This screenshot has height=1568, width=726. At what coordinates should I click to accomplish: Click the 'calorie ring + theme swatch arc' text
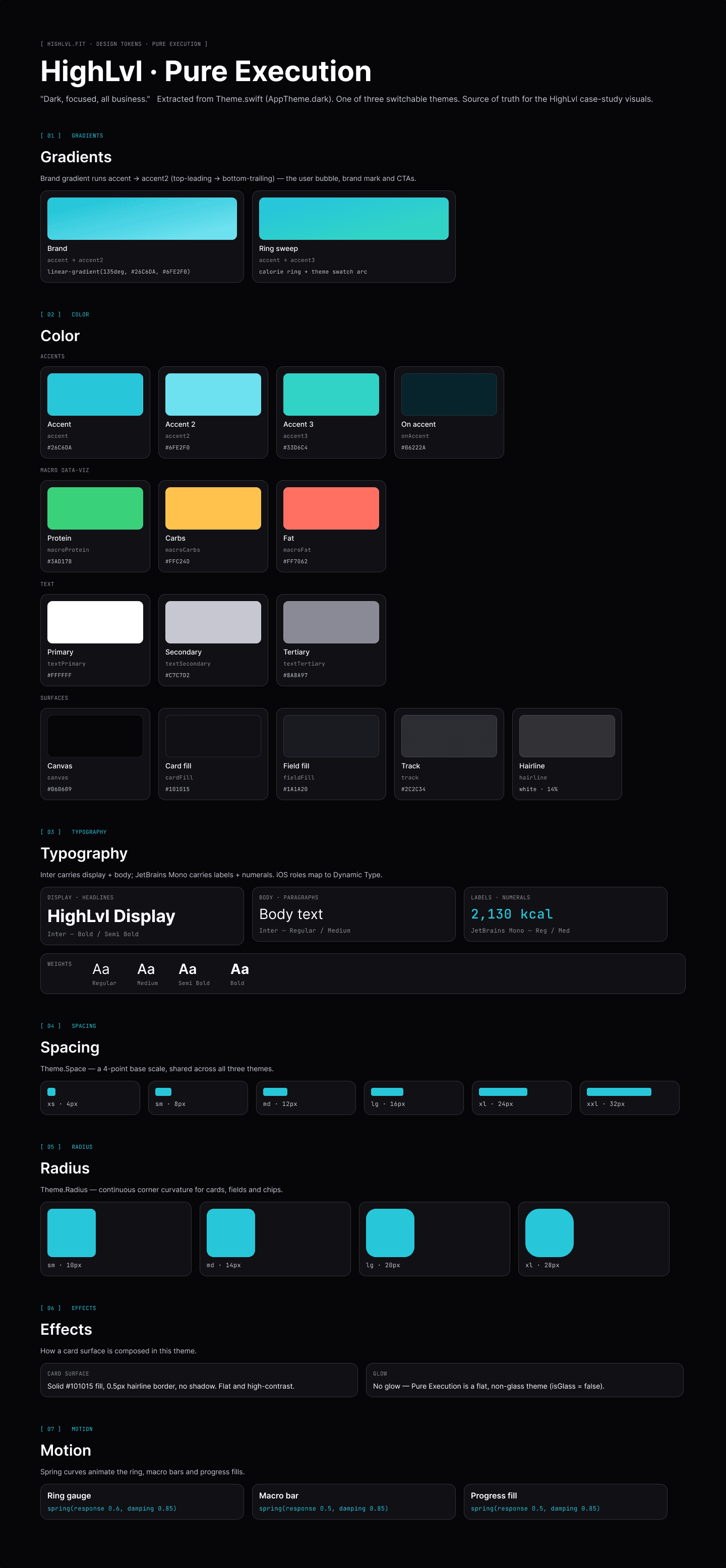pos(313,272)
